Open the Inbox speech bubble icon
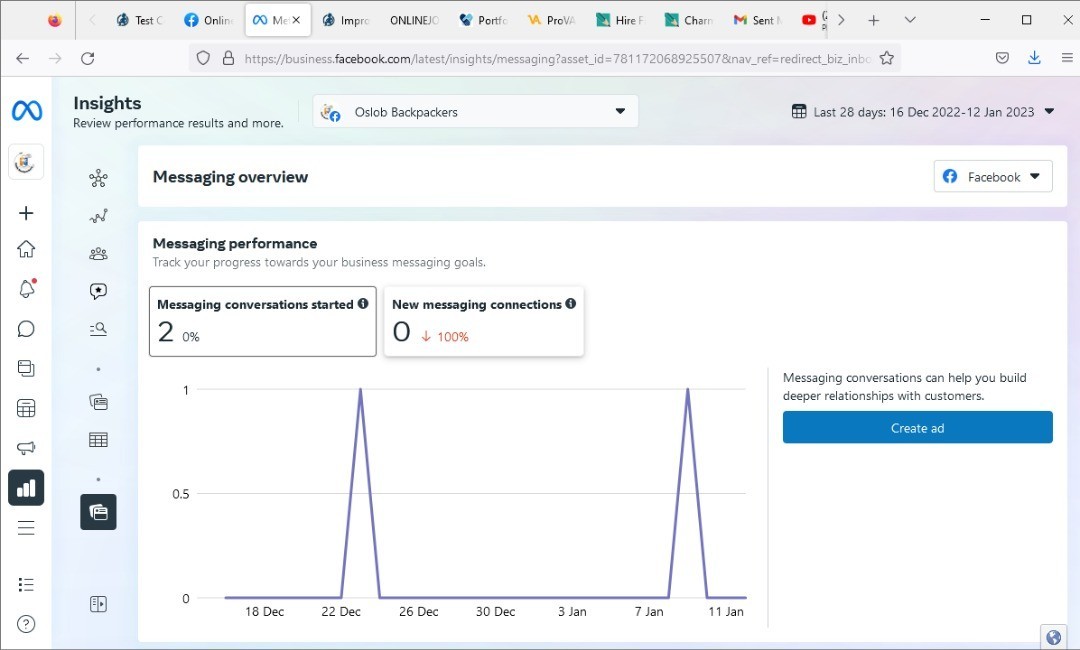The height and width of the screenshot is (650, 1080). click(27, 329)
